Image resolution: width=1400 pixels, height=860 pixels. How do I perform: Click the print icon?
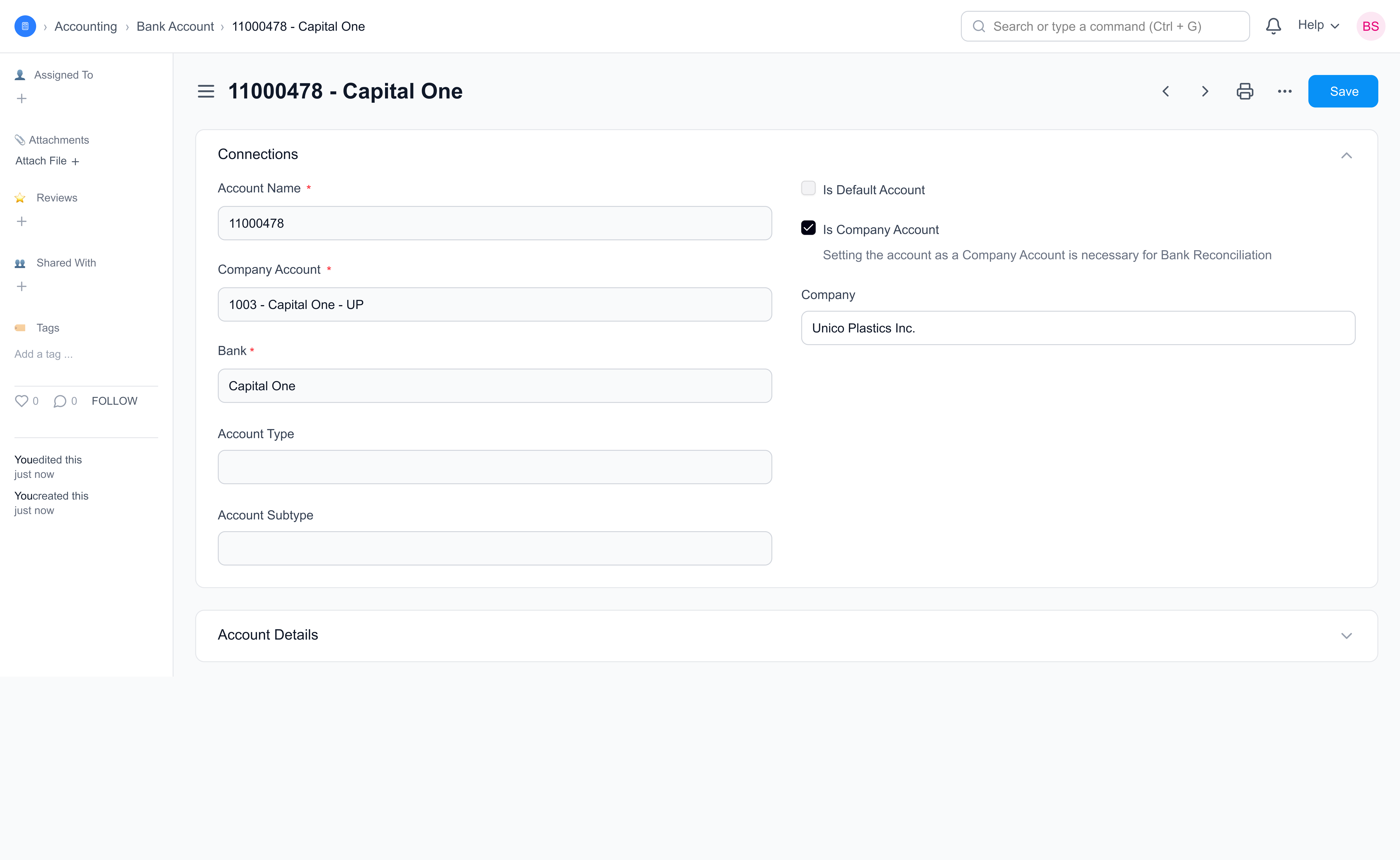coord(1245,91)
